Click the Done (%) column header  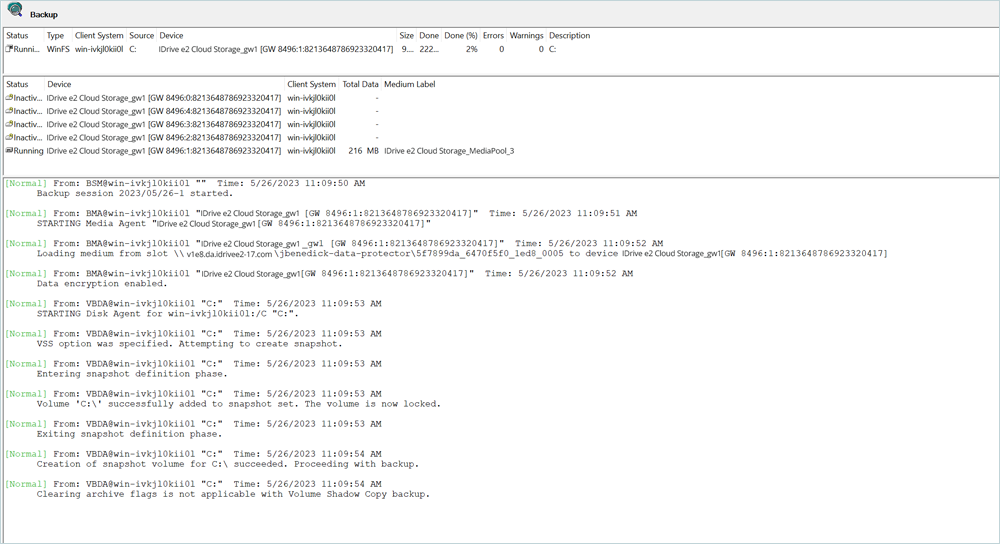(461, 36)
